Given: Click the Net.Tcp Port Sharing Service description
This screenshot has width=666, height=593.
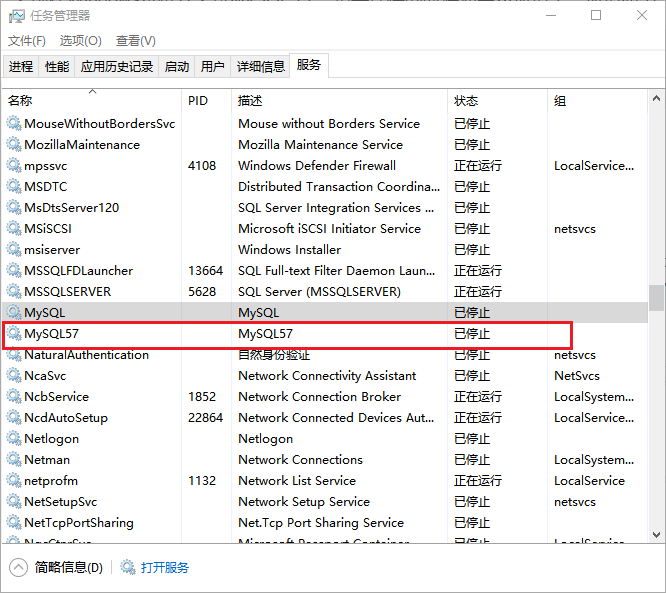Looking at the screenshot, I should pyautogui.click(x=321, y=522).
